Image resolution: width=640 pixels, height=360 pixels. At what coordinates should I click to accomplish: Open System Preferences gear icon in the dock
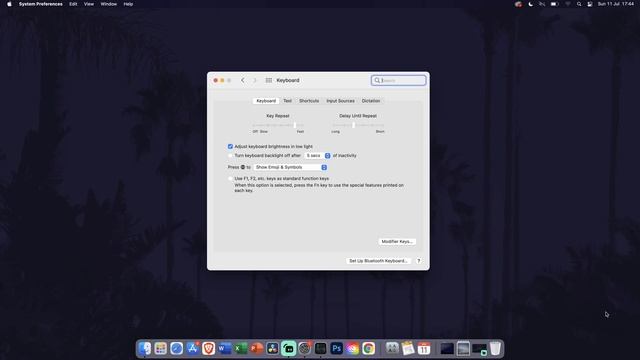[x=304, y=349]
